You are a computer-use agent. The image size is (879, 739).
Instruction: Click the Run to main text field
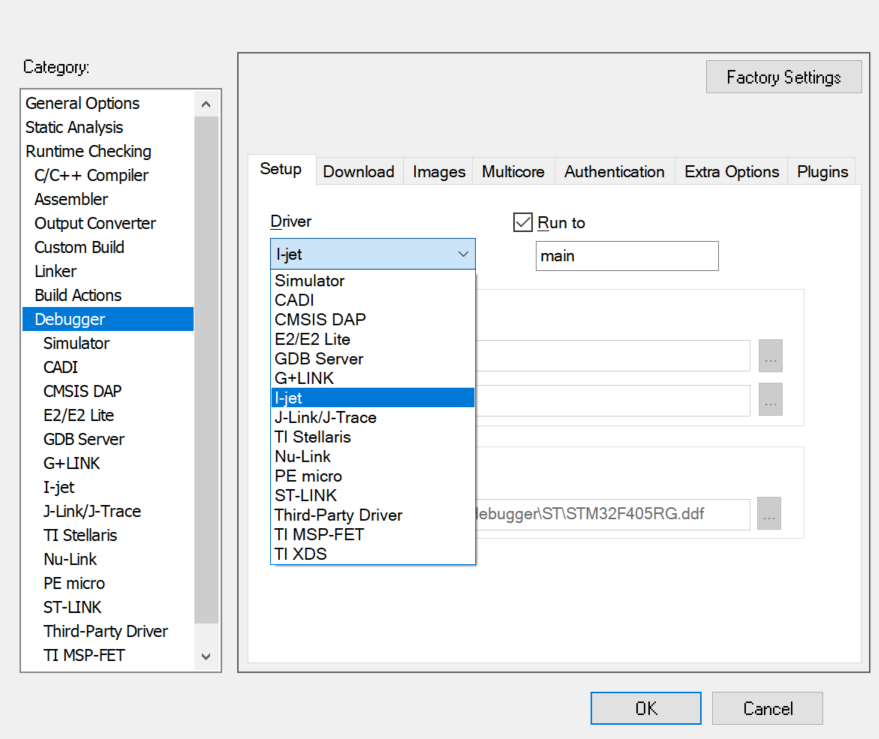pos(627,256)
